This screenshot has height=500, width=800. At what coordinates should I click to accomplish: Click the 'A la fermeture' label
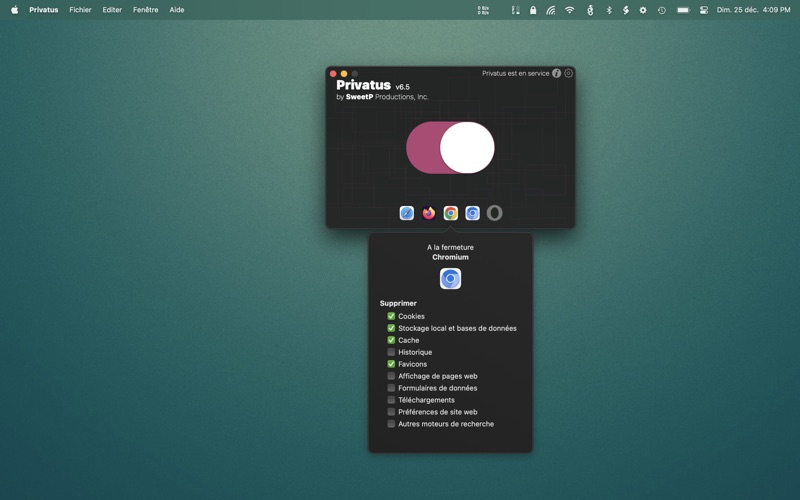(451, 247)
